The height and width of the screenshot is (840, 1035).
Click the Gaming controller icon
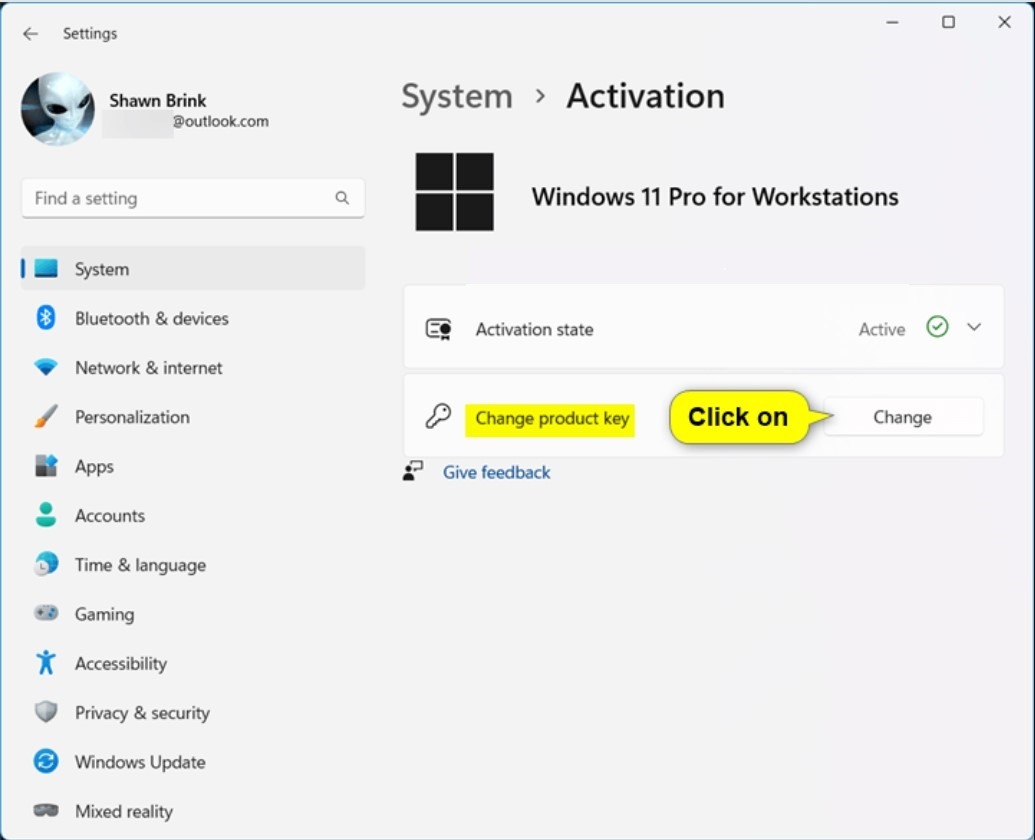click(46, 614)
